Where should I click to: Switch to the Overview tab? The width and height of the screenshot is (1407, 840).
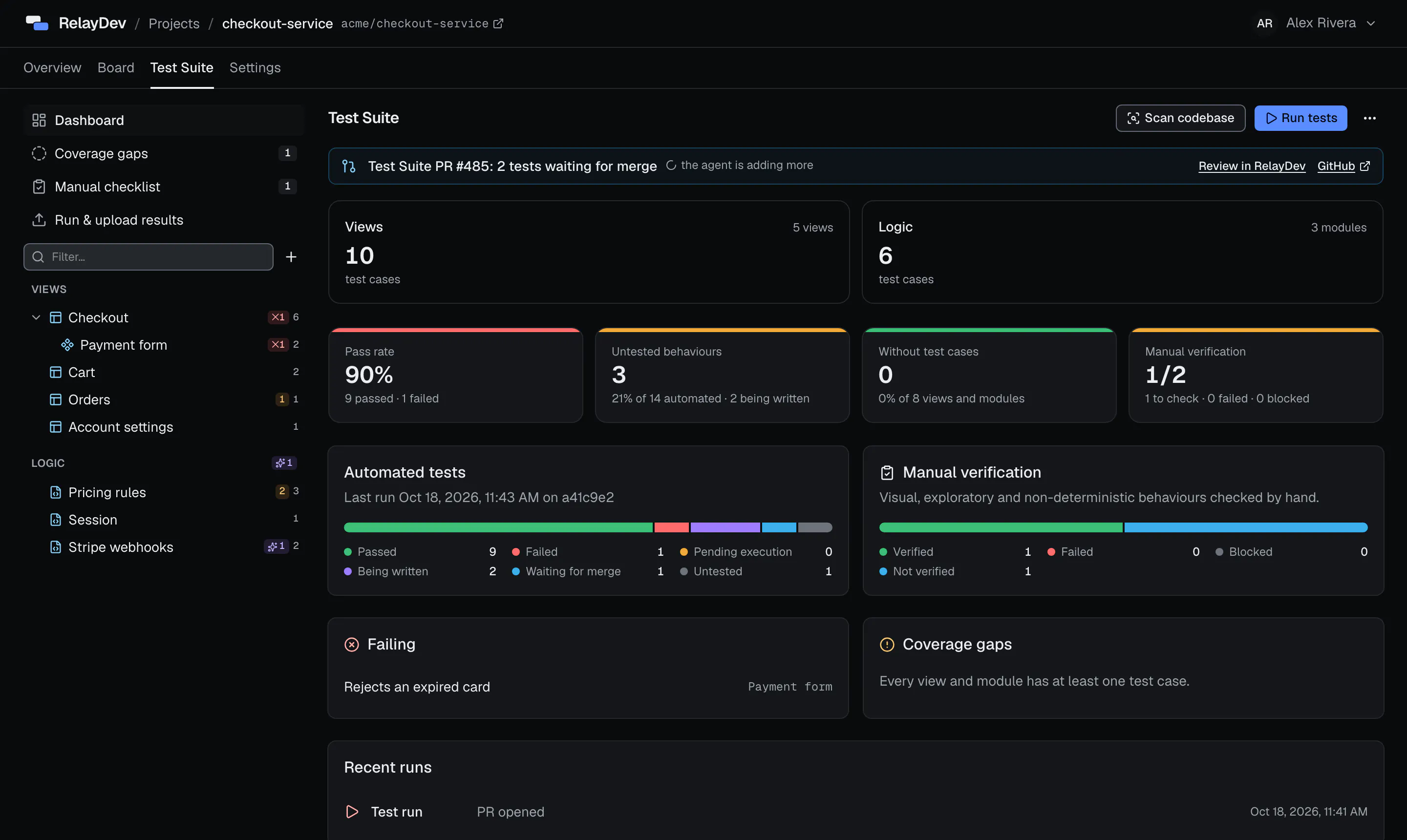coord(52,68)
